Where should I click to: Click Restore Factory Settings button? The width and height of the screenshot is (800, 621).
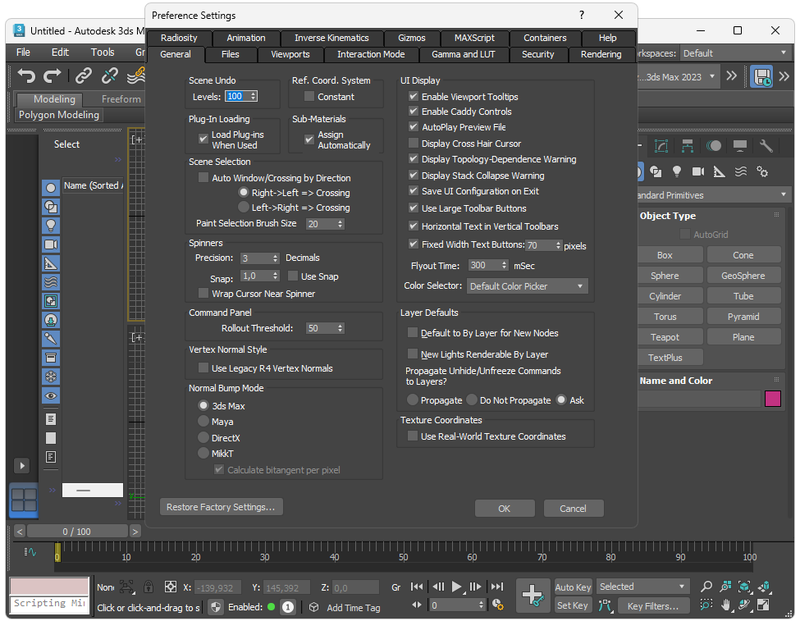click(221, 507)
